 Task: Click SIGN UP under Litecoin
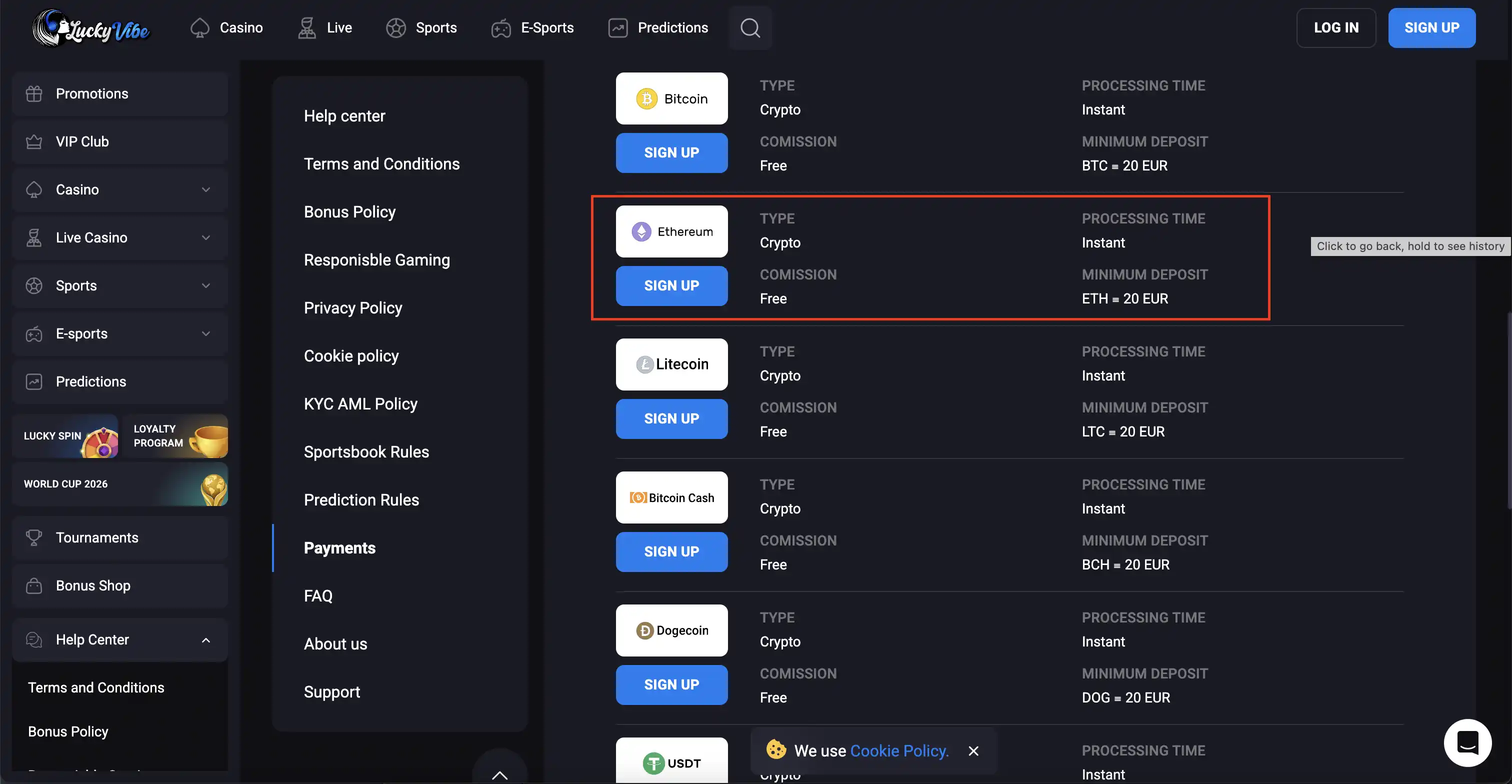[x=671, y=418]
